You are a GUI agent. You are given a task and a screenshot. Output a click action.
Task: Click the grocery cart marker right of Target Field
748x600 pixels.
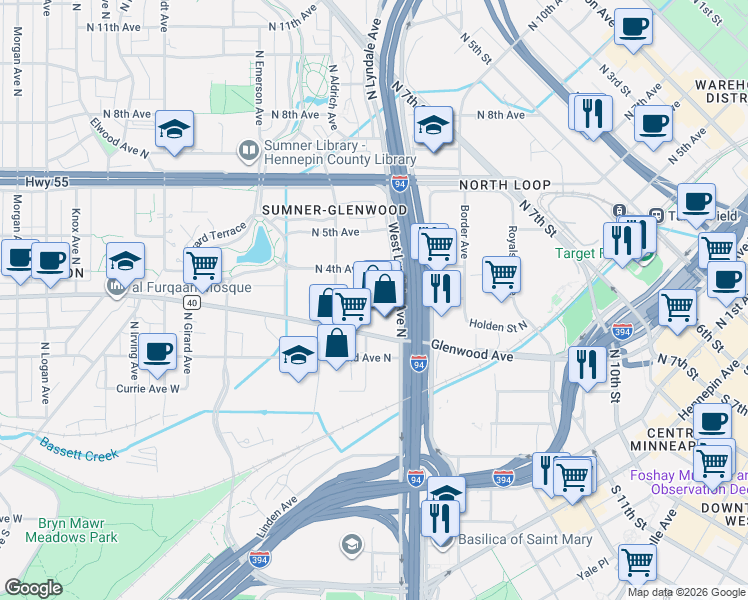coord(717,250)
